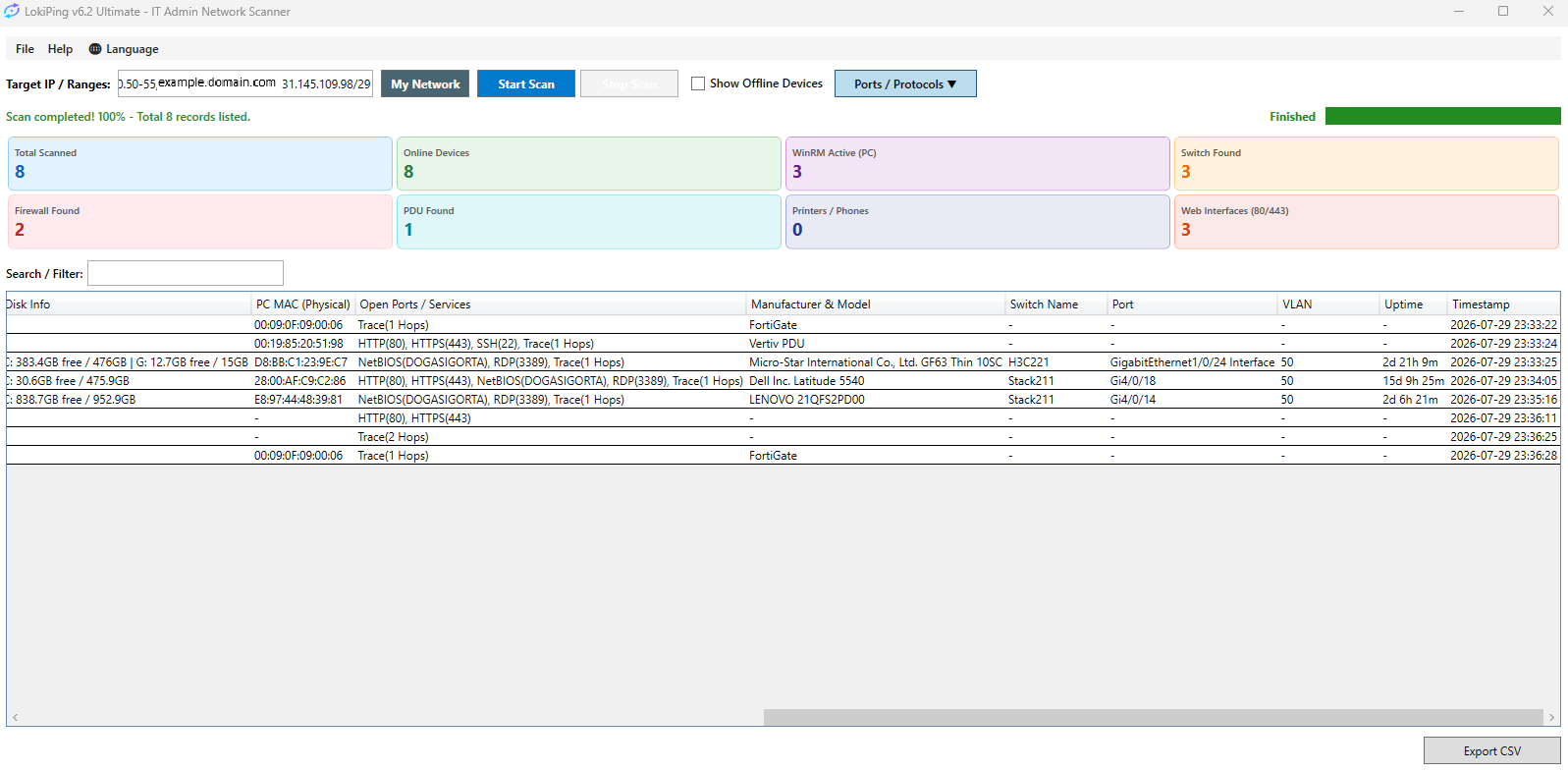Select the Printers / Phones summary card
1568x772 pixels.
[978, 221]
